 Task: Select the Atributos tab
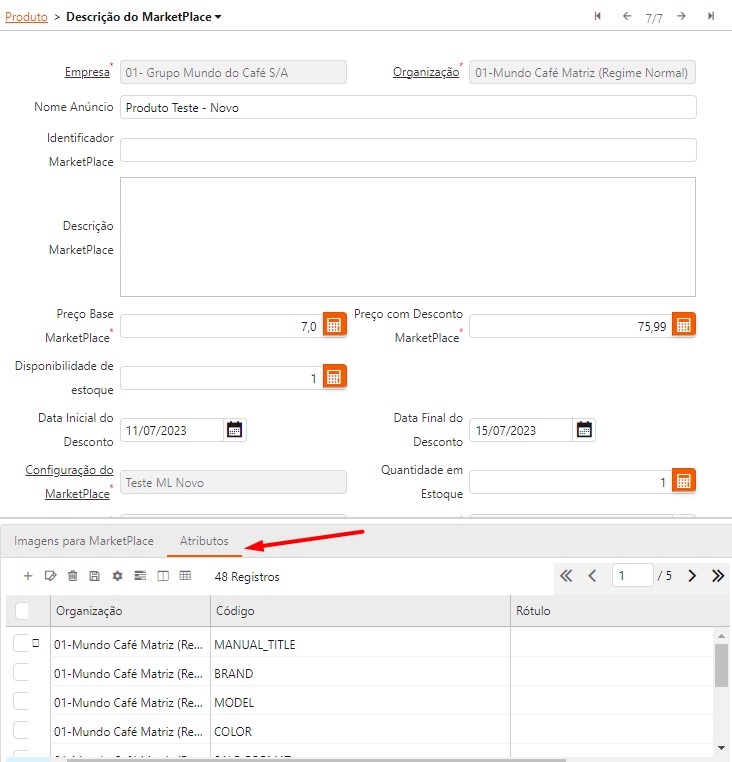[204, 541]
